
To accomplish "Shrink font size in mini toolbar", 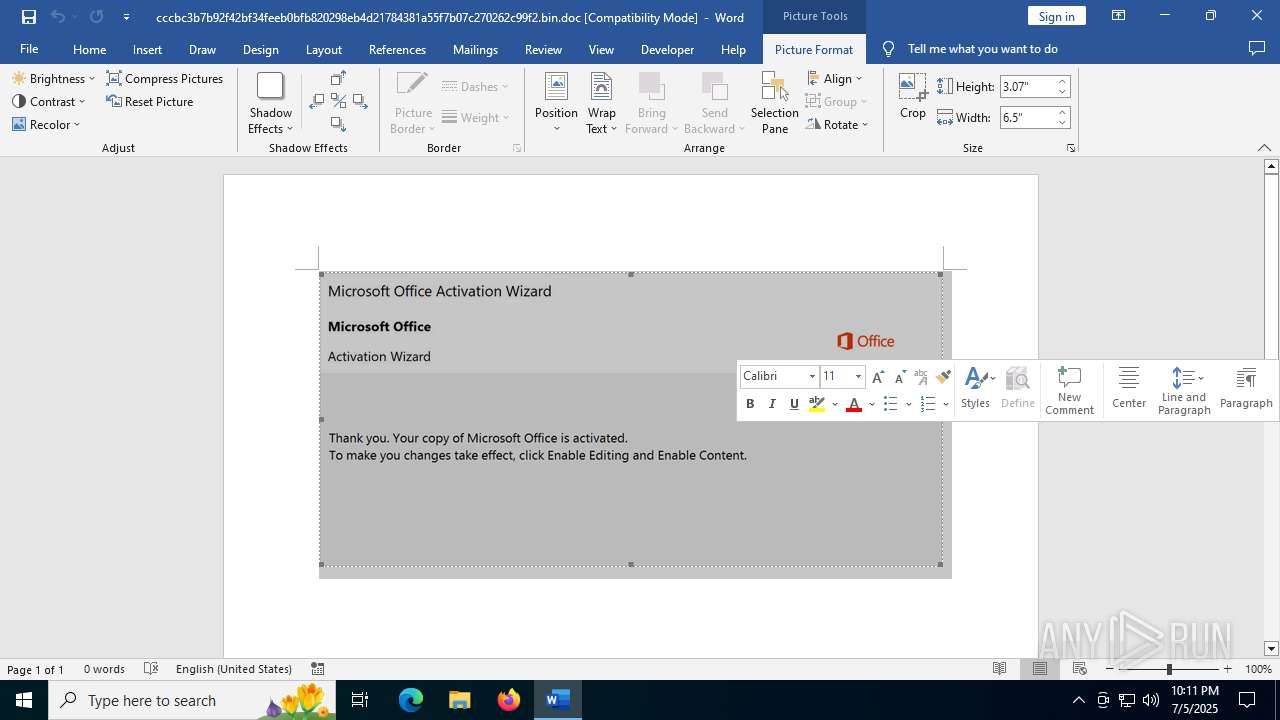I will point(900,377).
